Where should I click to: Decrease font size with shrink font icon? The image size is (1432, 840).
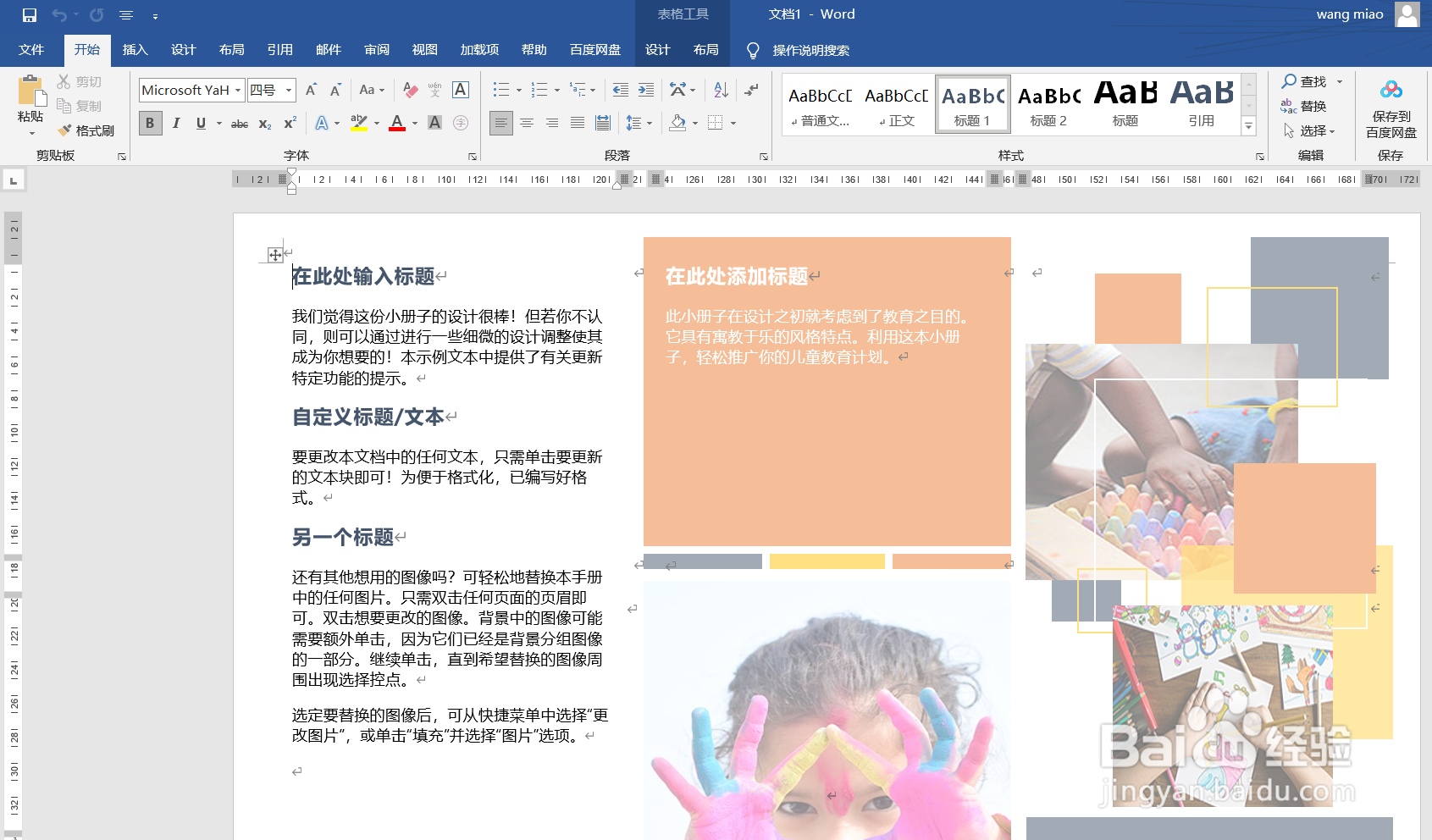point(335,90)
